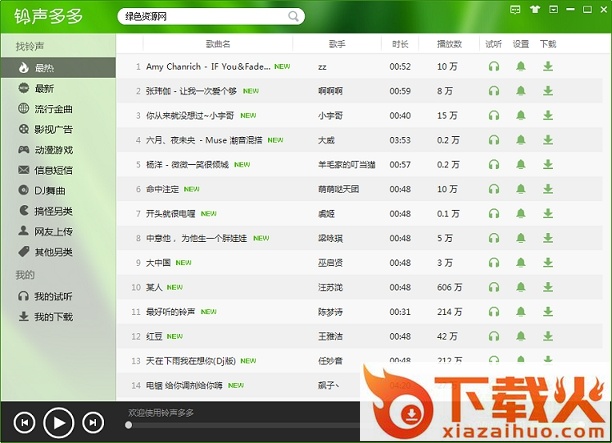Click headphone icon for 命中注定

point(493,188)
